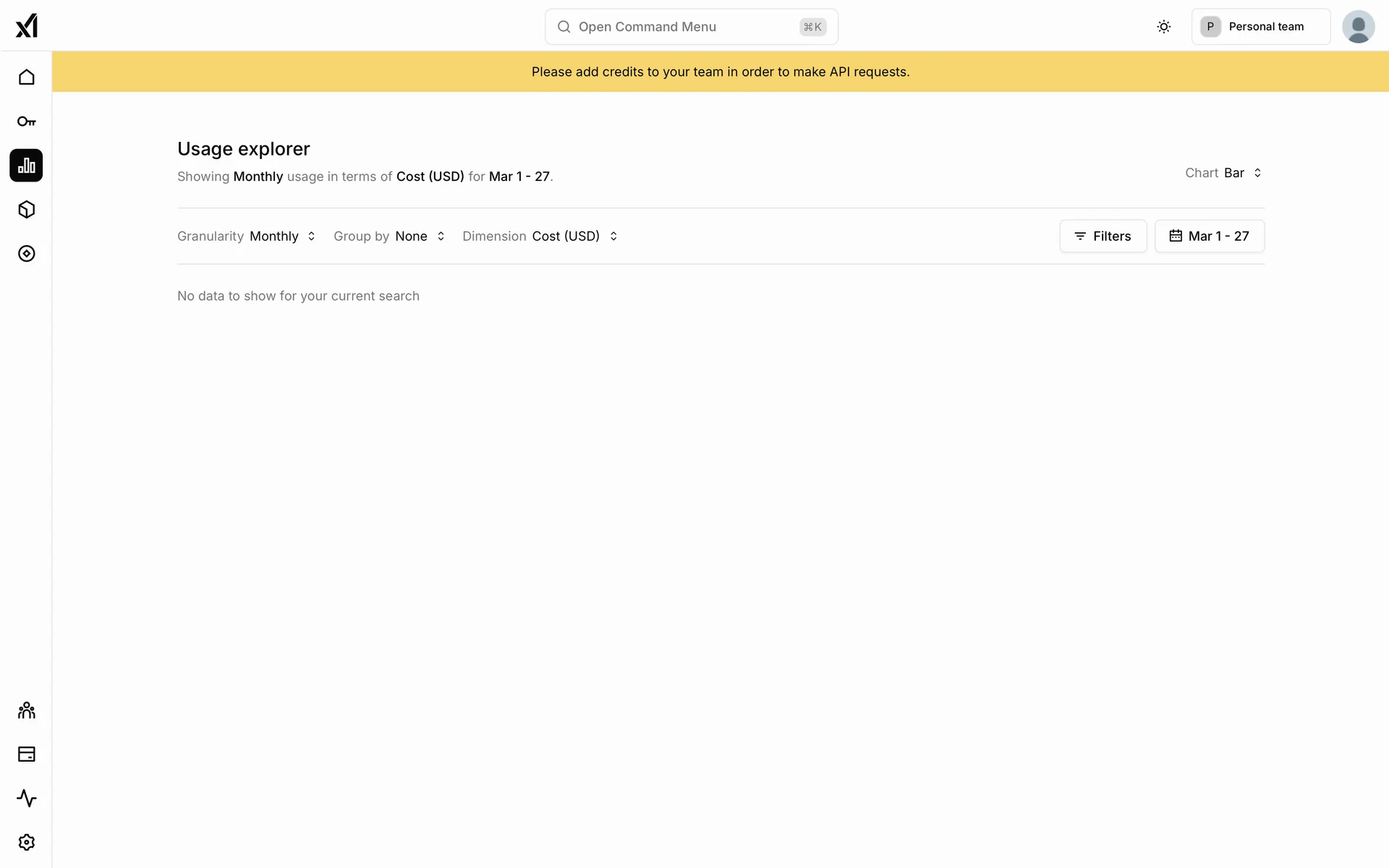The height and width of the screenshot is (868, 1389).
Task: Open the API keys sidebar icon
Action: [x=27, y=122]
